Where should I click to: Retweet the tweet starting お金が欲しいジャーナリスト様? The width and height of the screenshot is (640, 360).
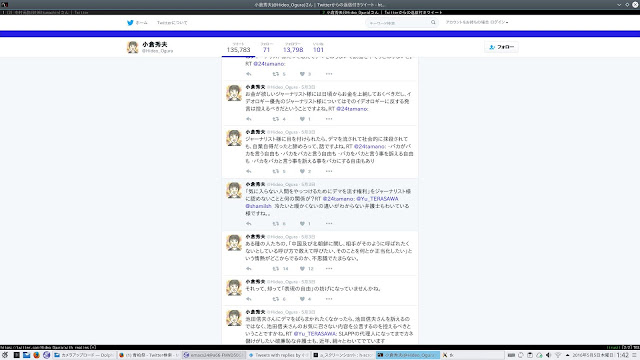[276, 119]
